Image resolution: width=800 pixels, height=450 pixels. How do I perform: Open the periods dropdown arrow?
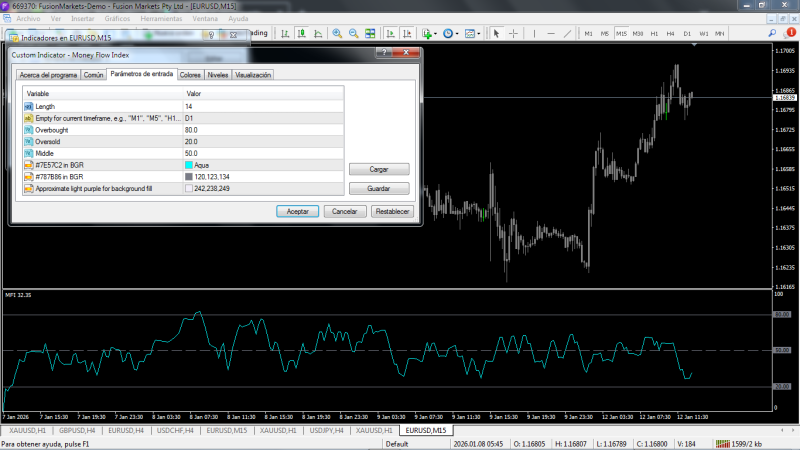(457, 34)
